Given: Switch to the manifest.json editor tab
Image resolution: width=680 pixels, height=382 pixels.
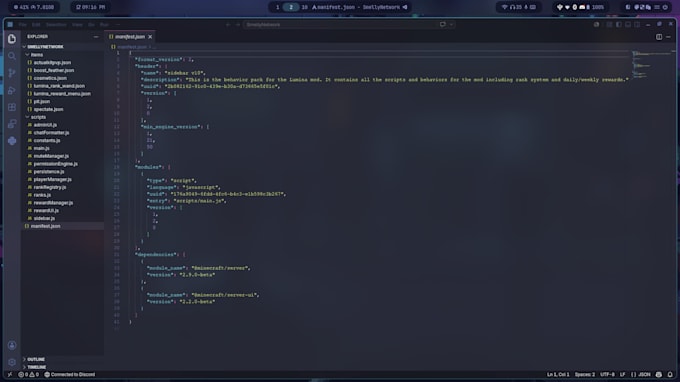Looking at the screenshot, I should pos(130,37).
